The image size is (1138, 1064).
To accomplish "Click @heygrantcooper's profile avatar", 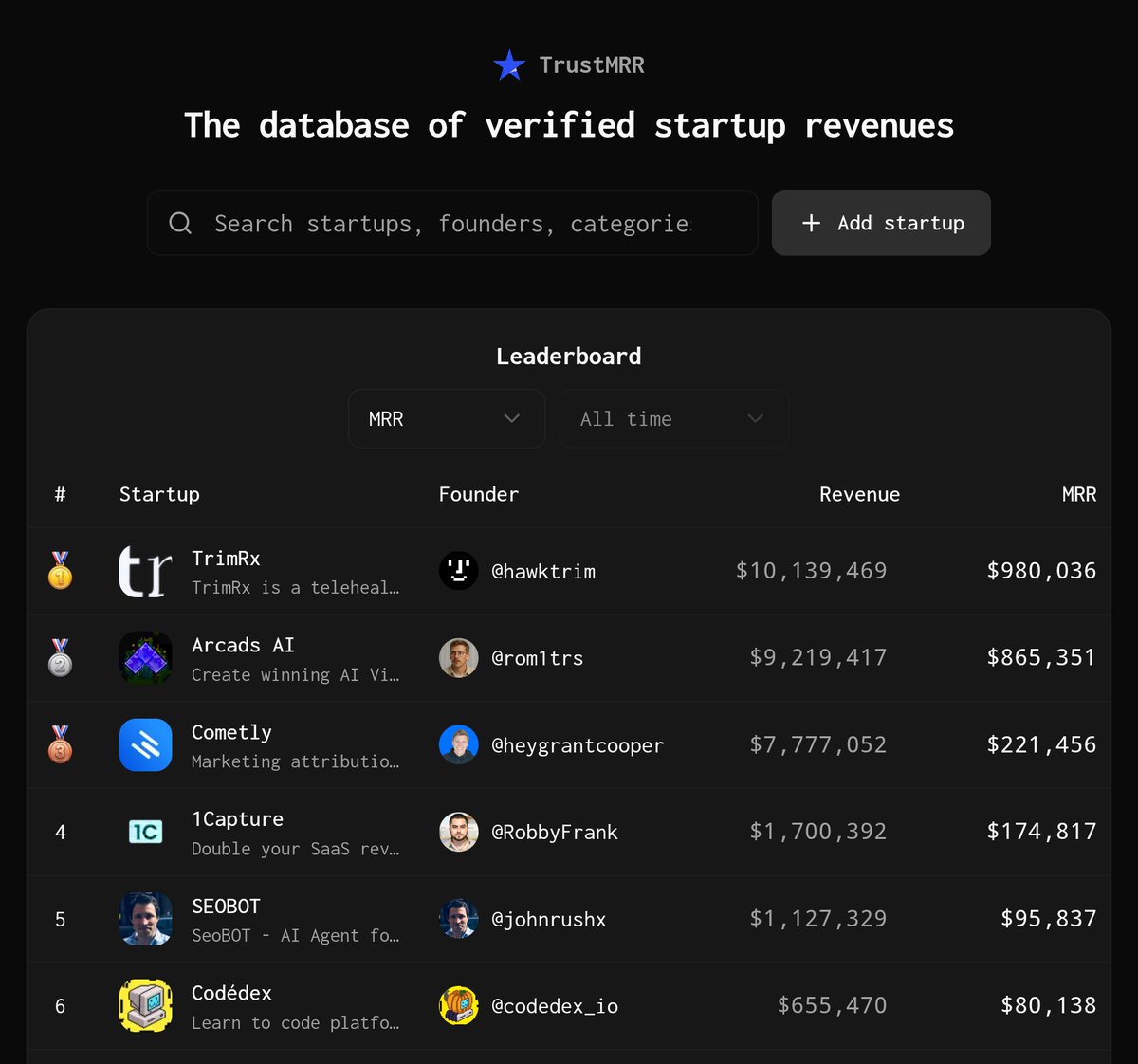I will (x=459, y=744).
